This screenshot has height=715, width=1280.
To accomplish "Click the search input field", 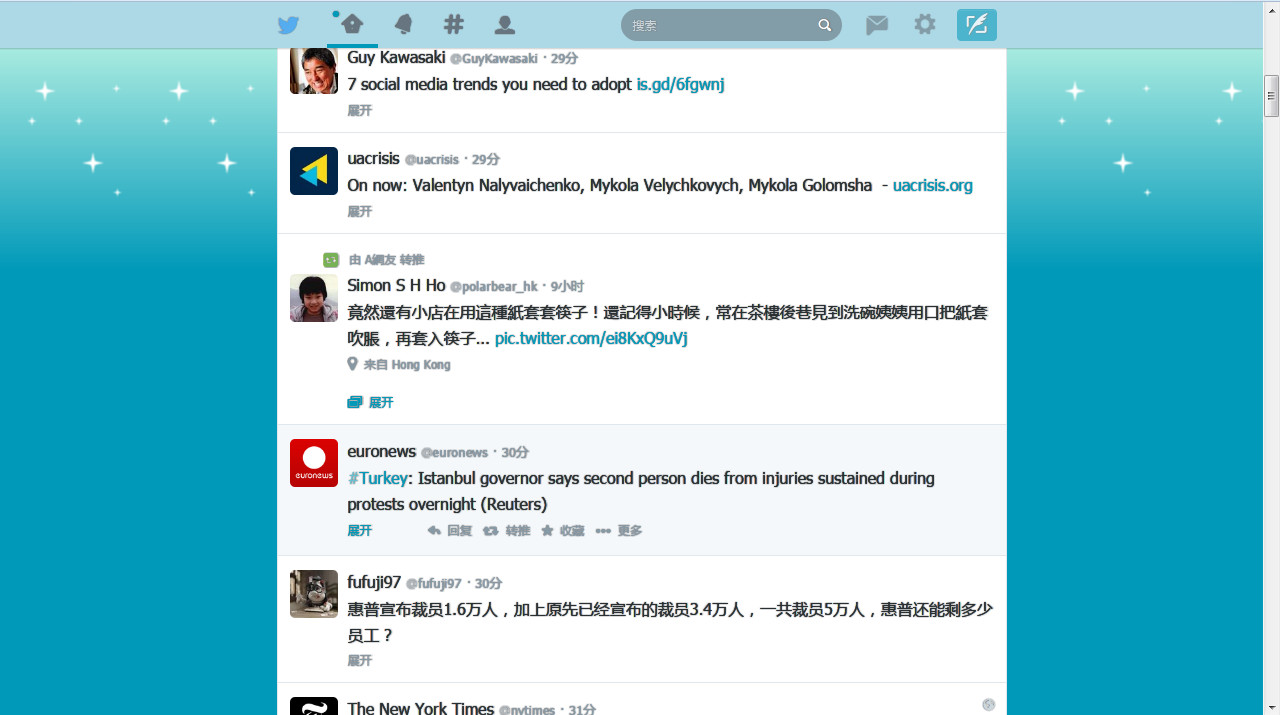I will [731, 25].
